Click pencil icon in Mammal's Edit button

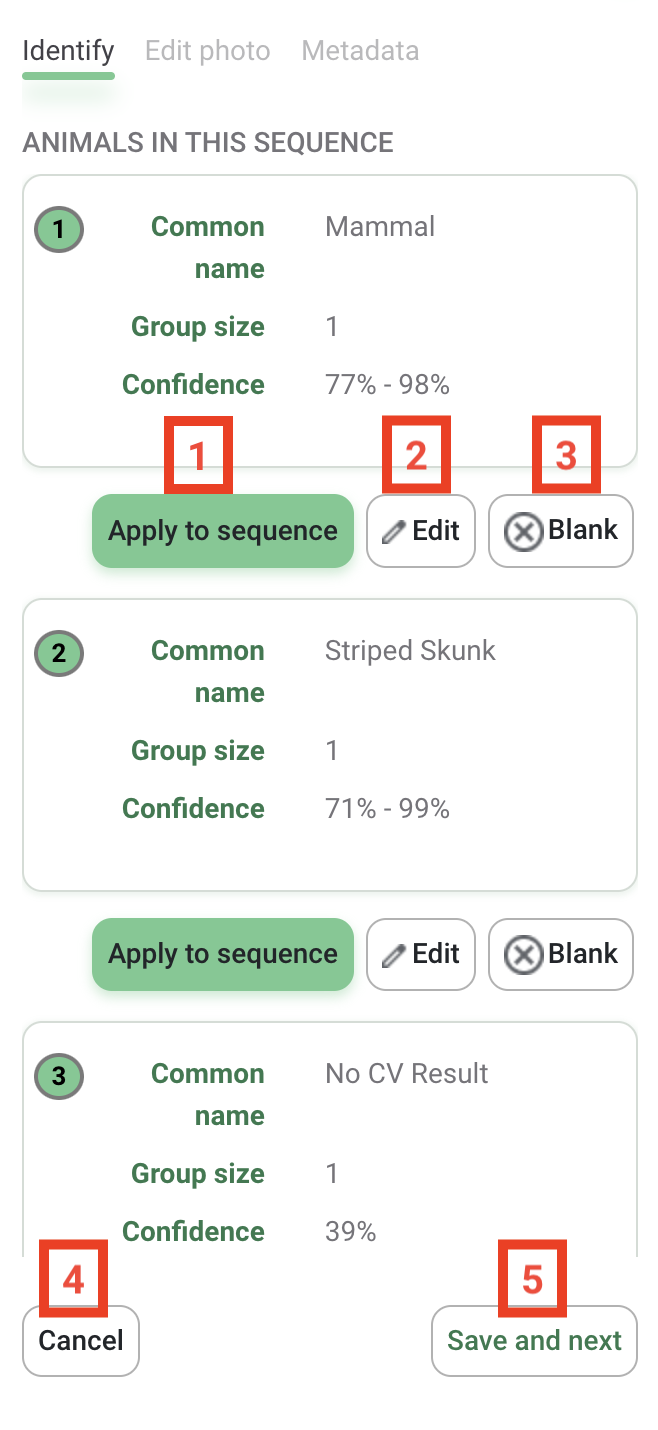(394, 531)
